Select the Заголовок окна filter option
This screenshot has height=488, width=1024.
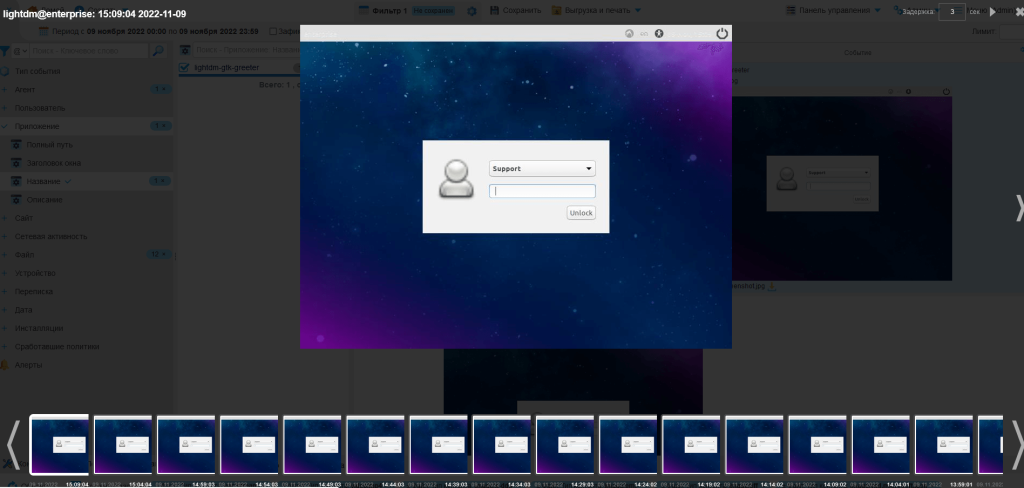[54, 163]
